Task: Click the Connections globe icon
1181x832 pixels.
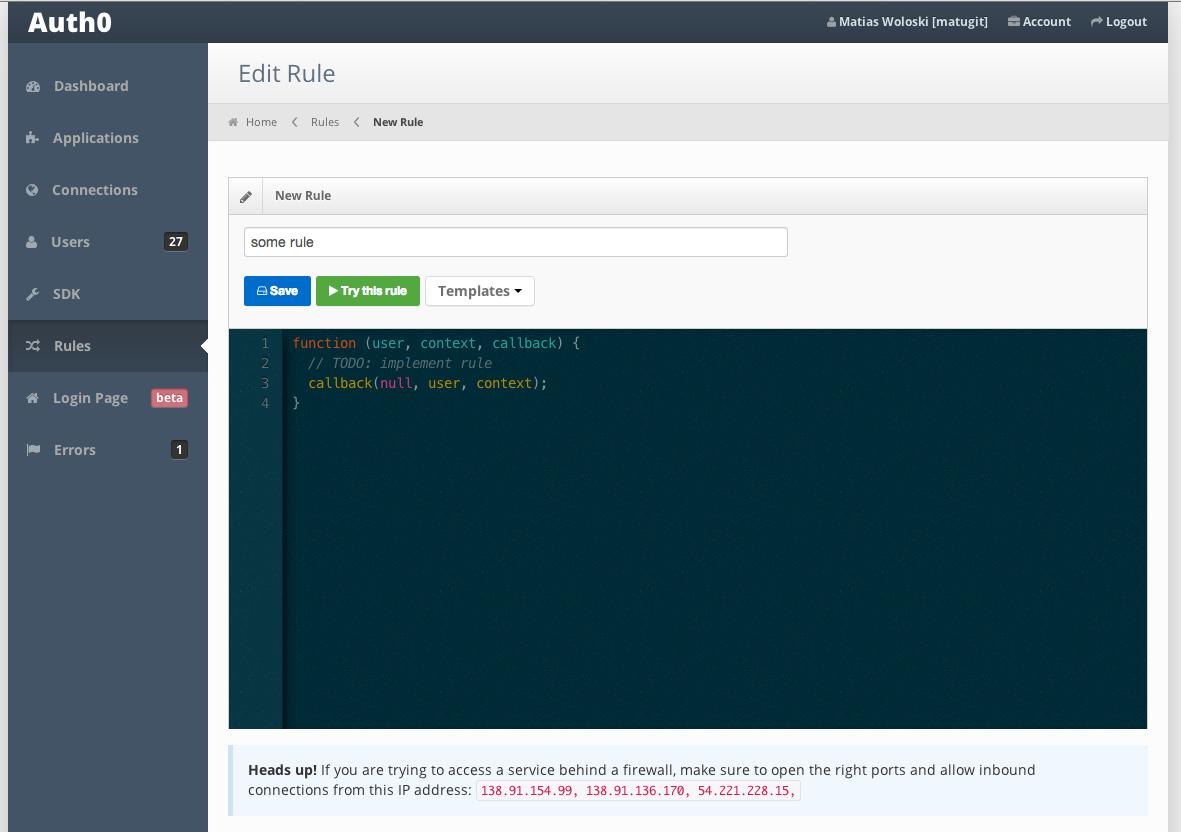Action: [x=32, y=190]
